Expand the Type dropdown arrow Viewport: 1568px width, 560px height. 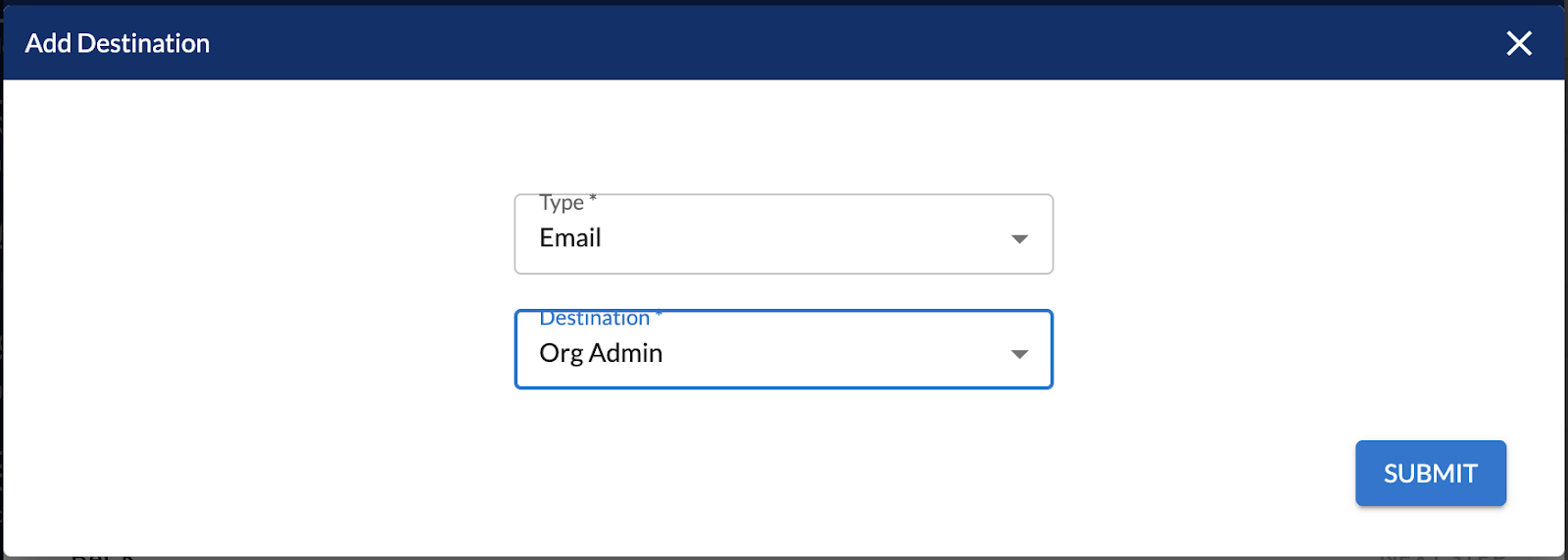point(1019,238)
